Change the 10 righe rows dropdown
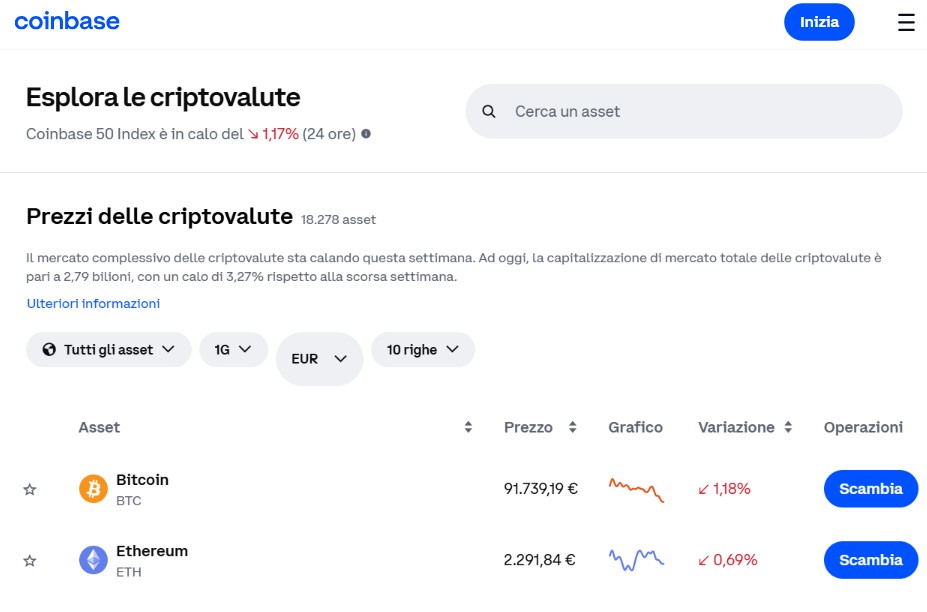Screen dimensions: 927x612 (422, 350)
